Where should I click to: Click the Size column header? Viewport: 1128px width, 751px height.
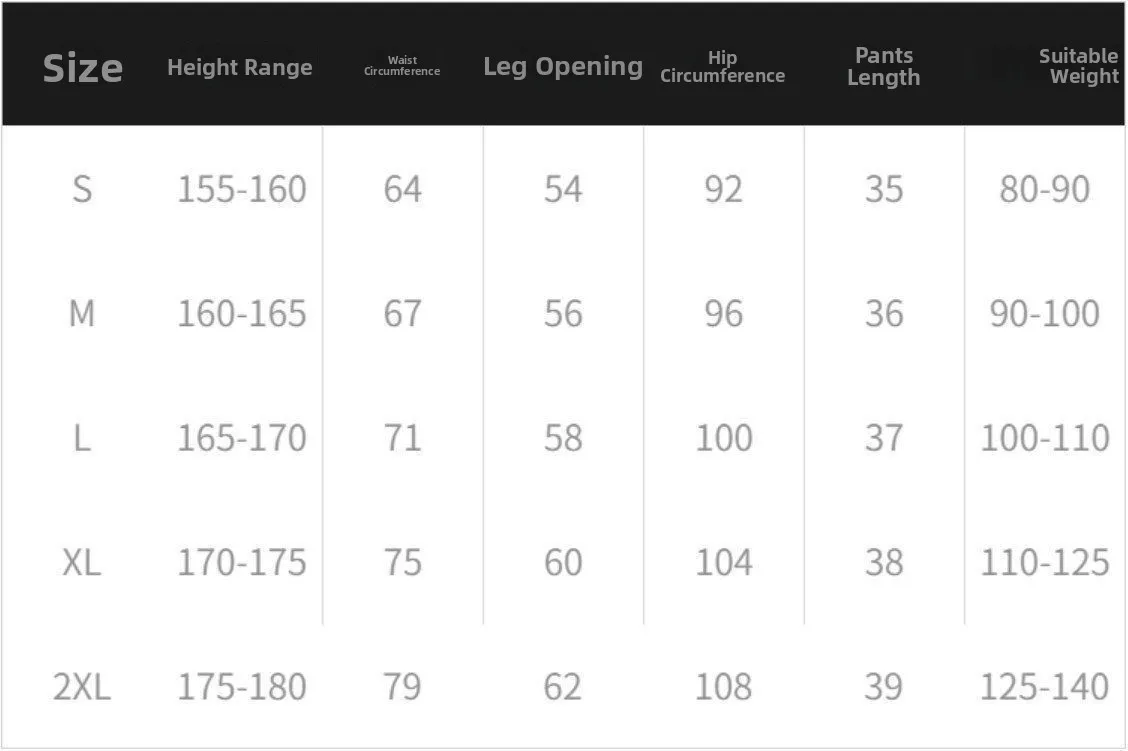pos(83,68)
